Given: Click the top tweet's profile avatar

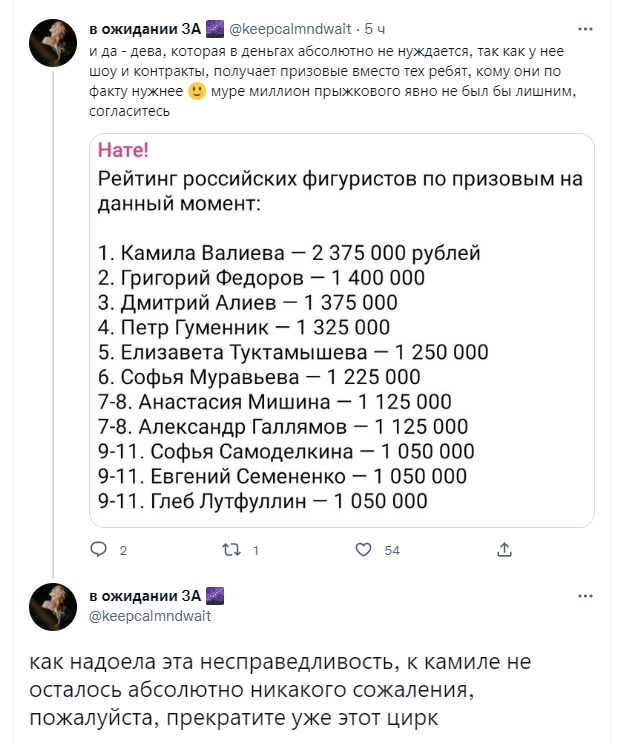Looking at the screenshot, I should point(53,43).
